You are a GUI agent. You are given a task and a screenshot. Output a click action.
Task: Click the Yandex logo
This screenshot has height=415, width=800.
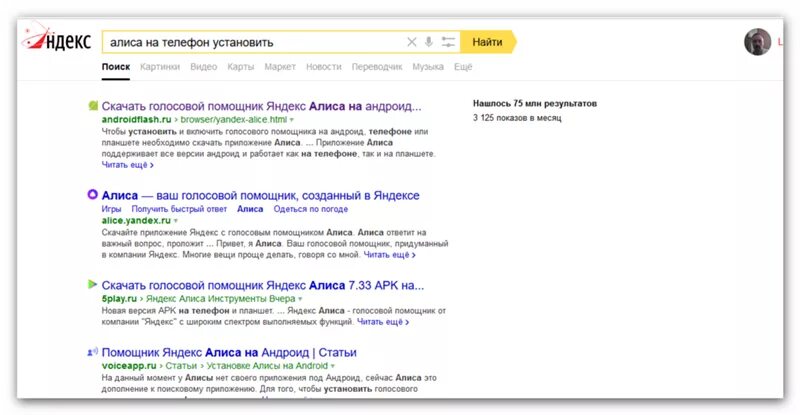tap(57, 38)
